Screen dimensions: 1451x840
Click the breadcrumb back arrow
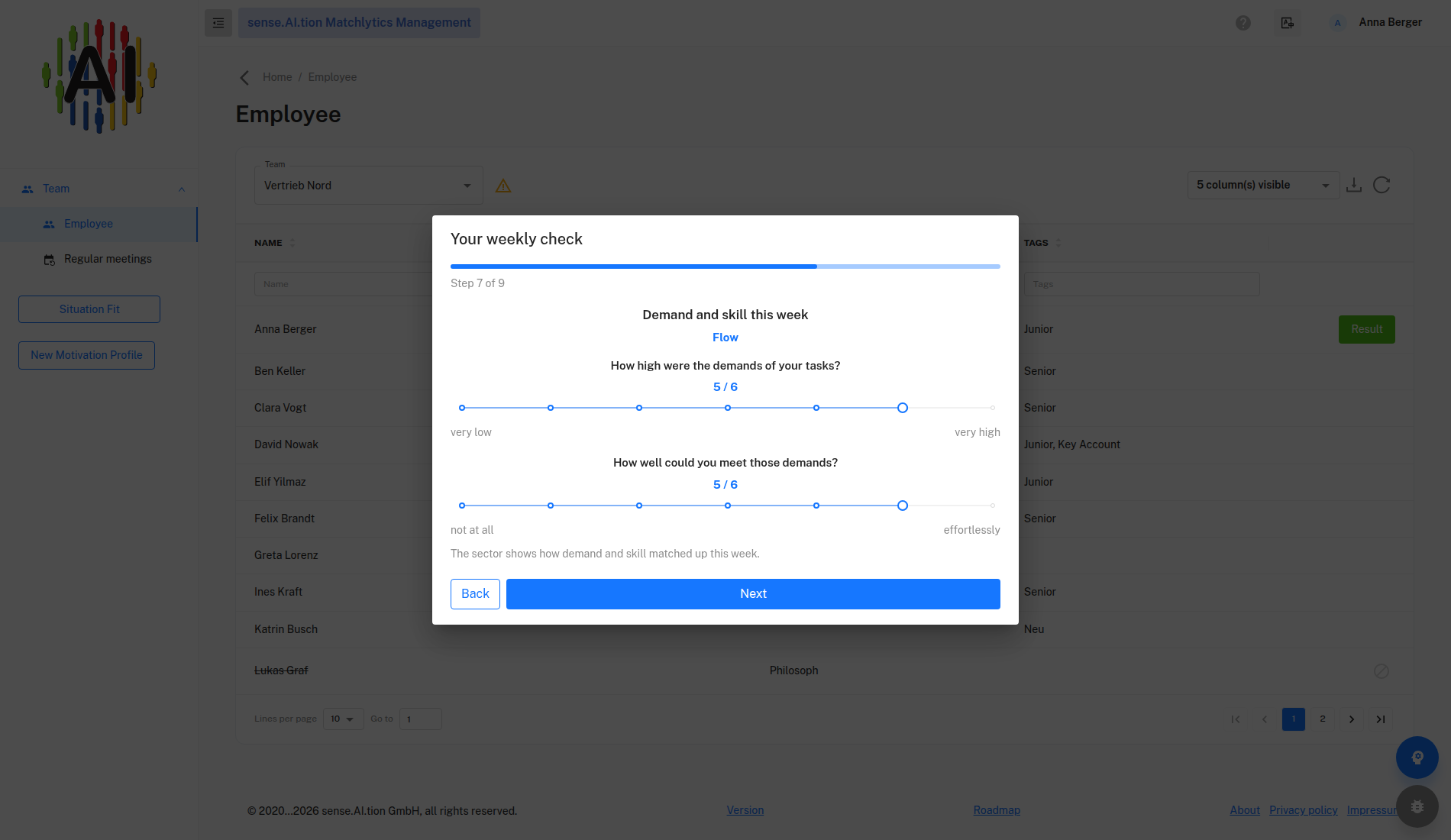click(x=244, y=78)
